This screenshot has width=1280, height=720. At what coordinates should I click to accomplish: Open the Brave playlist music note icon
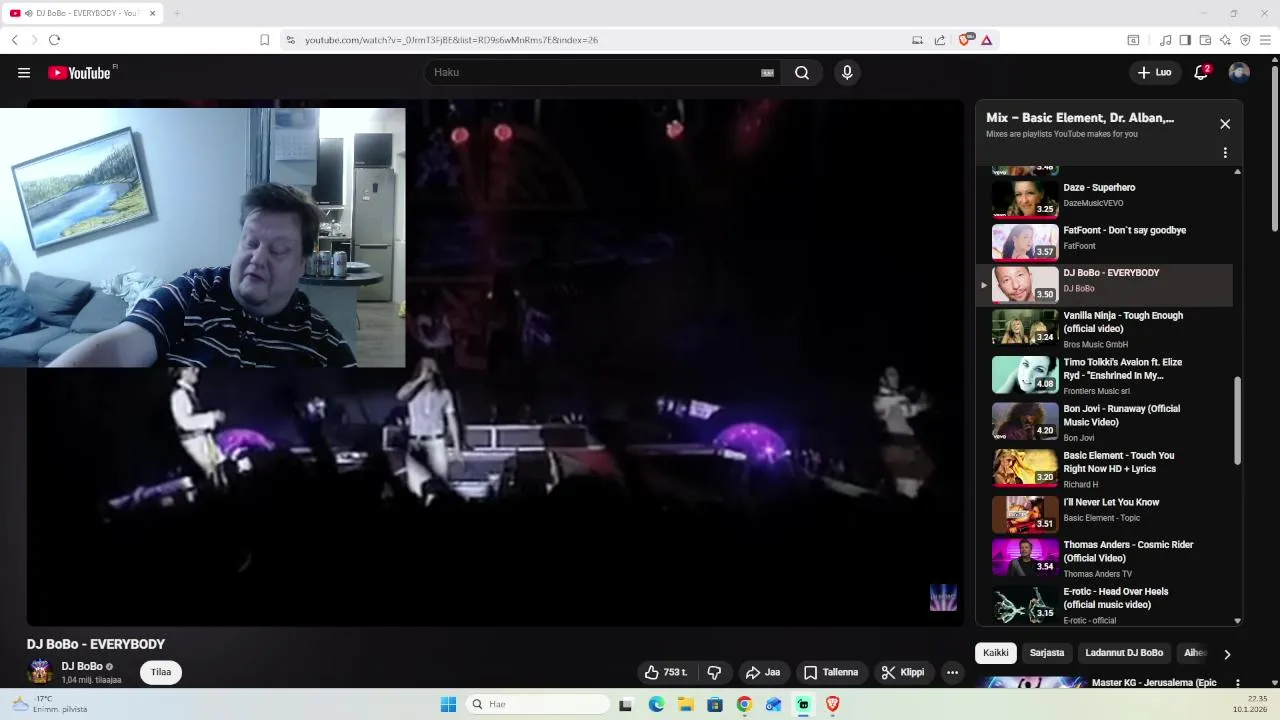coord(1165,40)
